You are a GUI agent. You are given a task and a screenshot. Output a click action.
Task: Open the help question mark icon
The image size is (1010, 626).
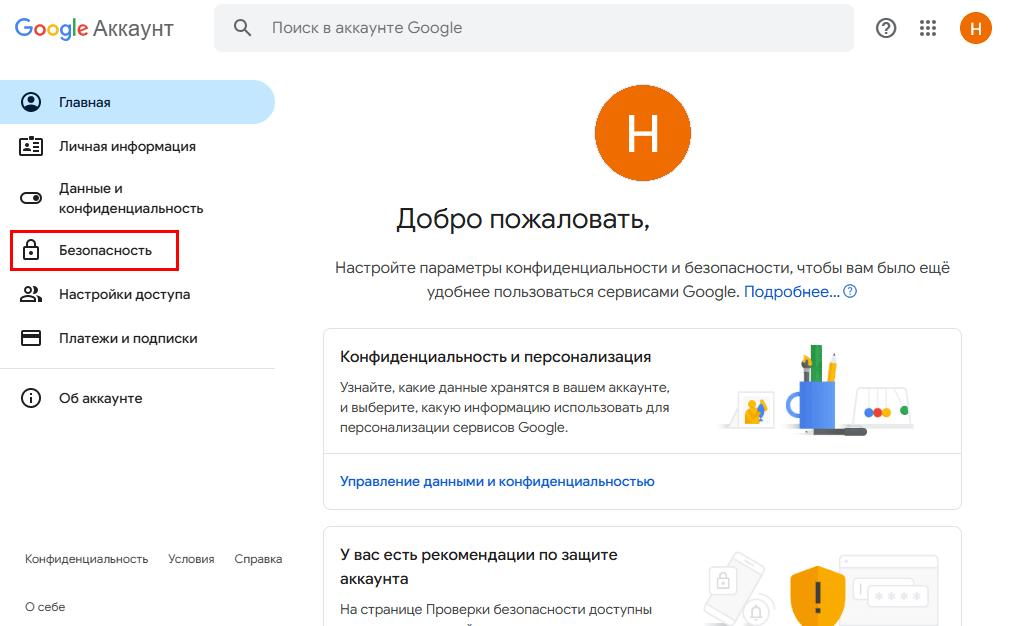point(886,28)
